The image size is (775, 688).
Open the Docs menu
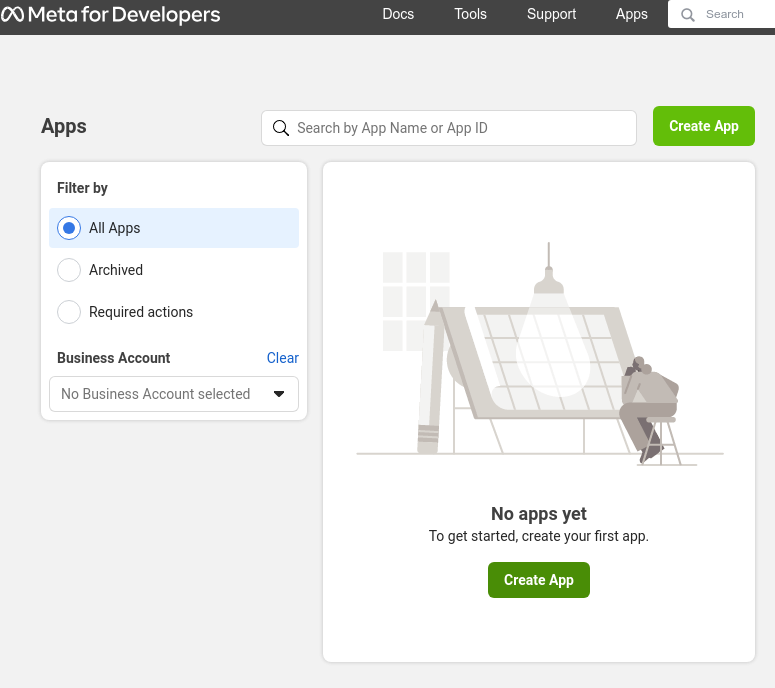click(x=398, y=14)
